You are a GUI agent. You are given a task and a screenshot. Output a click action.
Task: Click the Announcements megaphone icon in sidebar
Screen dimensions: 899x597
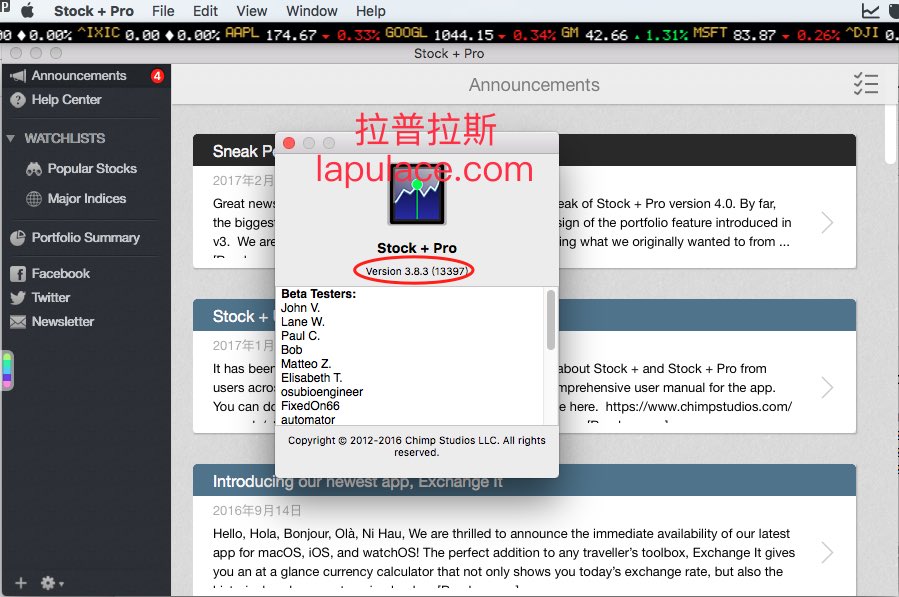point(18,76)
